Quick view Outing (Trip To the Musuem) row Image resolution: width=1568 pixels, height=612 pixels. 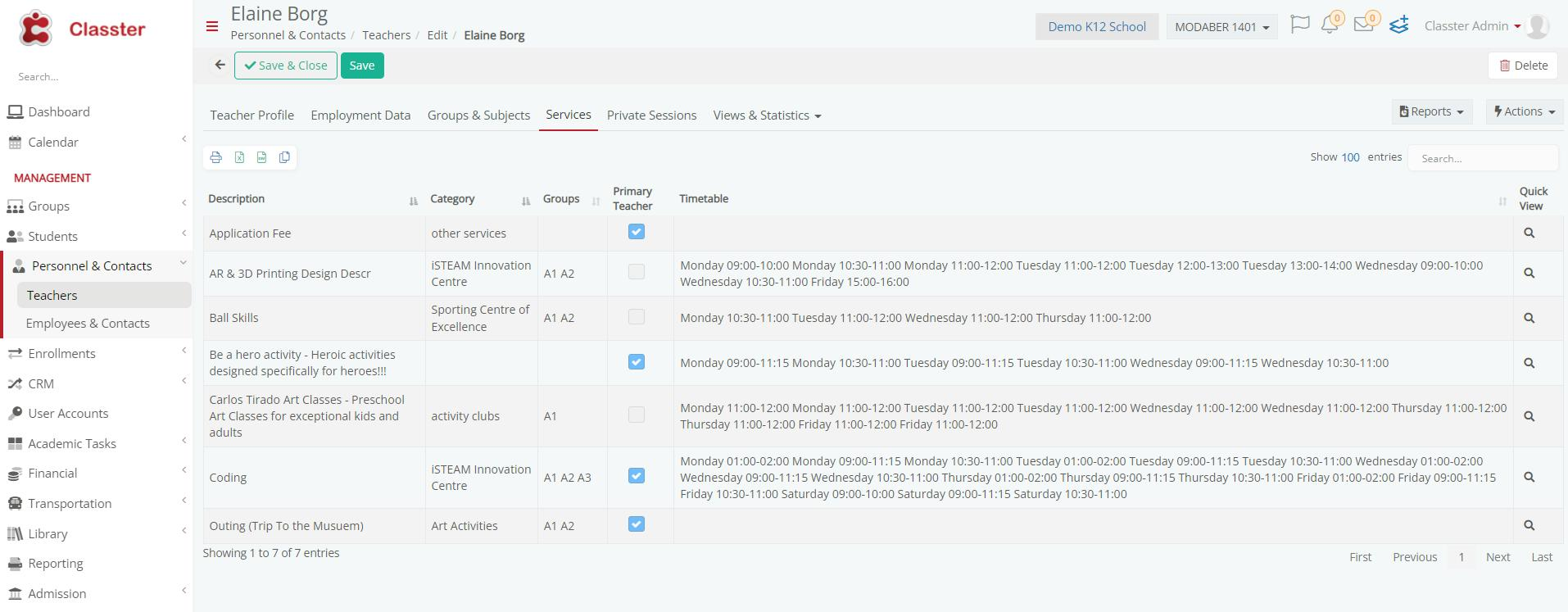click(1529, 526)
